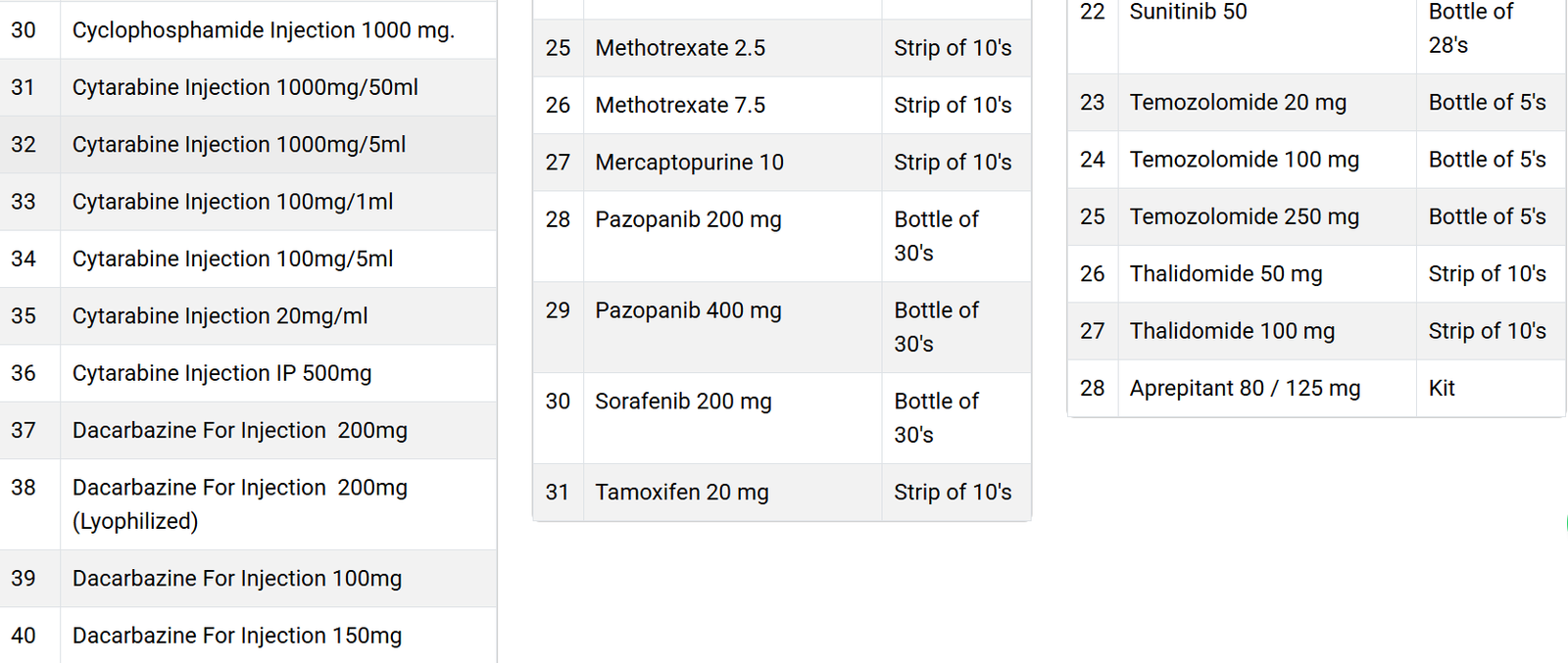This screenshot has width=1568, height=663.
Task: Select the Cyclophosphamide Injection 1000 mg row
Action: pos(248,30)
